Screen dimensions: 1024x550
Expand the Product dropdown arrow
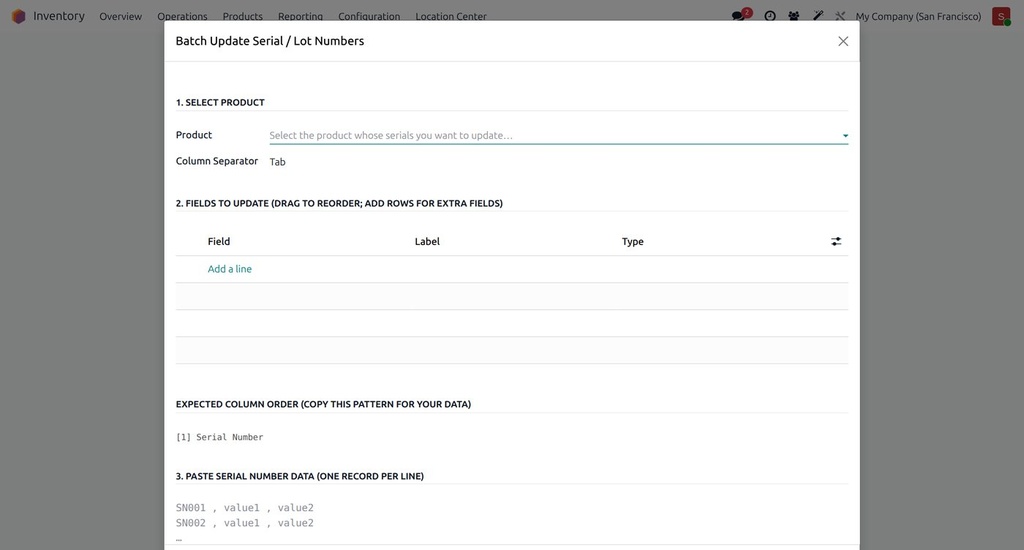pos(845,136)
